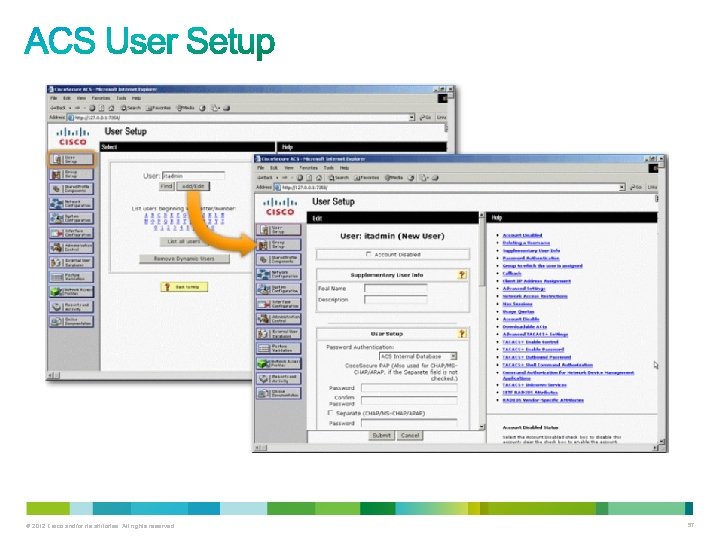720x540 pixels.
Task: Click Description input field
Action: pyautogui.click(x=395, y=299)
